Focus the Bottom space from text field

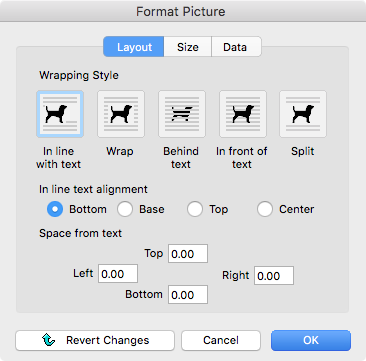pyautogui.click(x=188, y=294)
